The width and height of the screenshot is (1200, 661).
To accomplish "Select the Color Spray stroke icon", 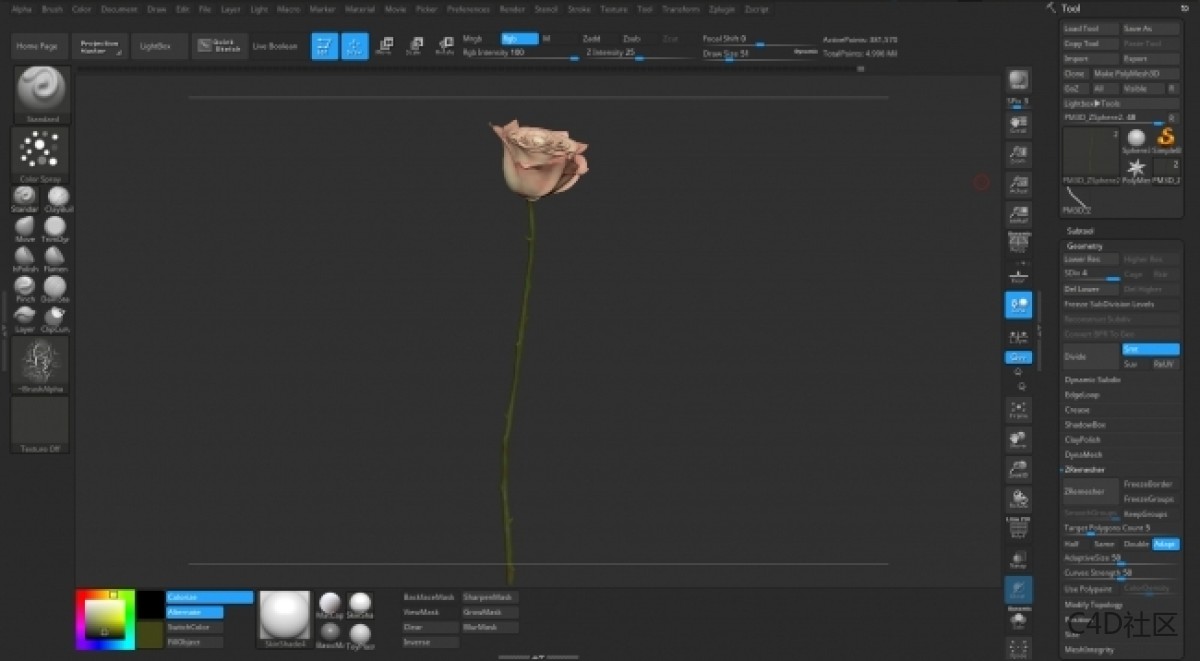I will pyautogui.click(x=41, y=150).
